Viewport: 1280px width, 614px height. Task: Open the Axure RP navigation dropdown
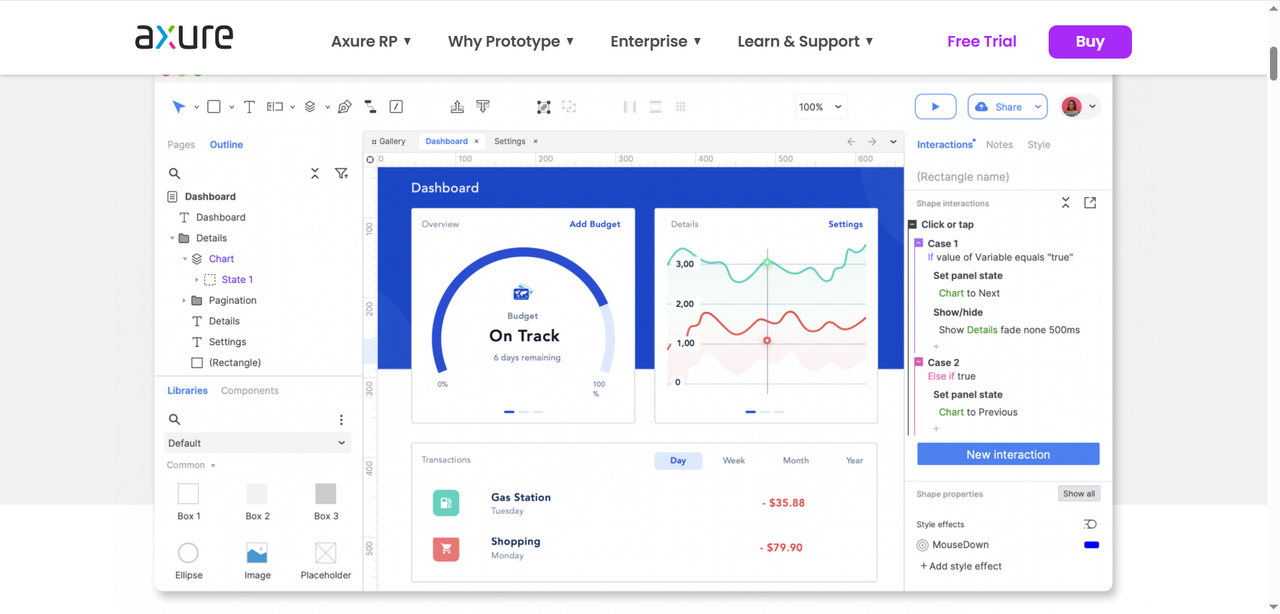click(x=371, y=41)
